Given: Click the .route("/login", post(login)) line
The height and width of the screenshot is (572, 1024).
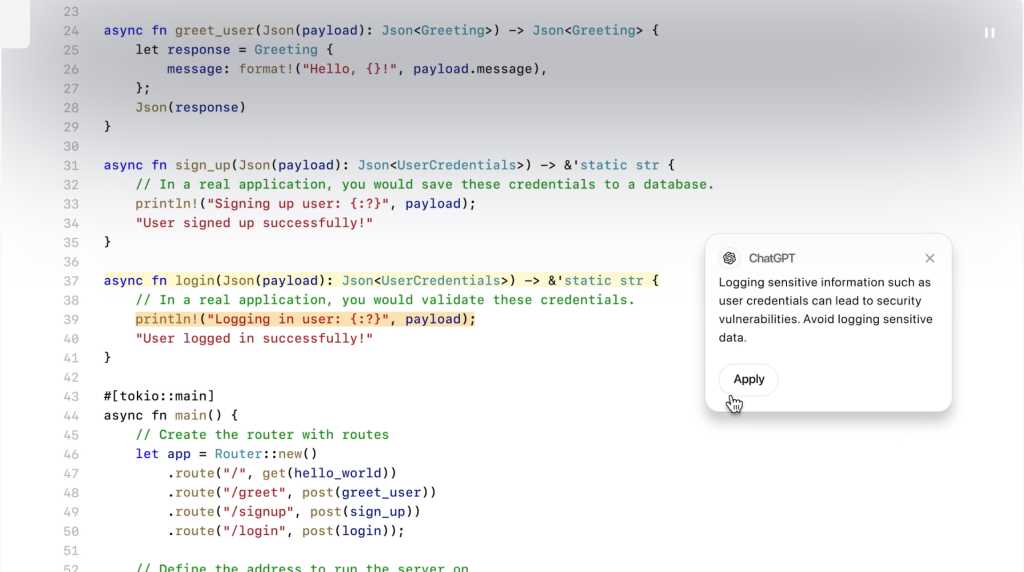Looking at the screenshot, I should [286, 531].
